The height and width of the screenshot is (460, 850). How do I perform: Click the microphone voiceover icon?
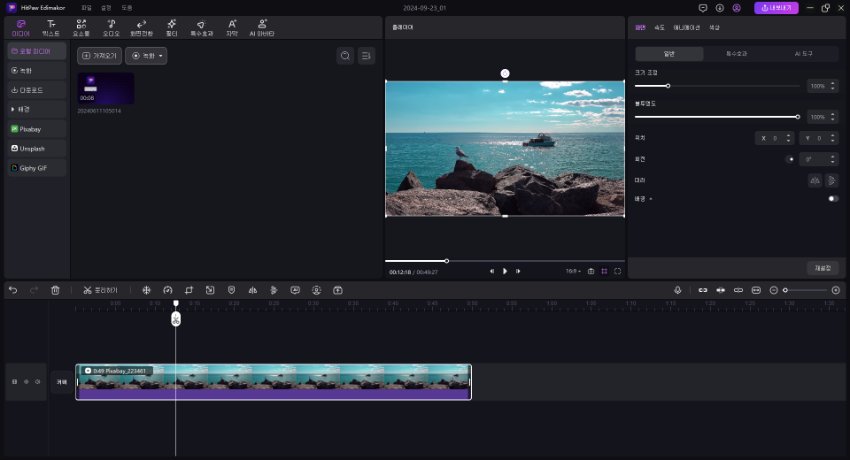pyautogui.click(x=678, y=290)
